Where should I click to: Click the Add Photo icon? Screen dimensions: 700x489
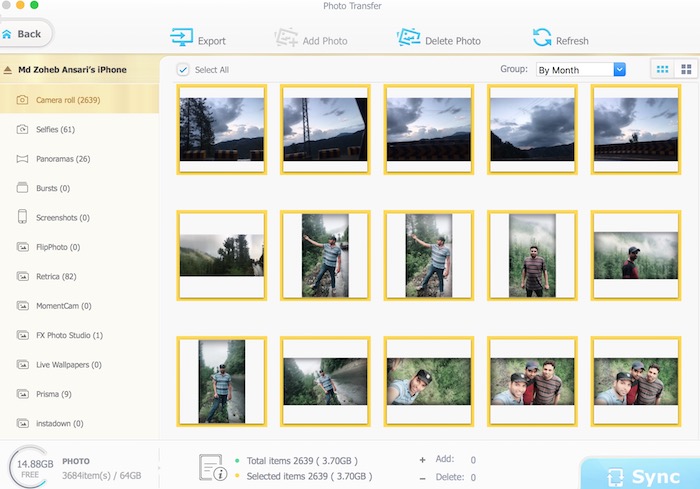[x=286, y=37]
